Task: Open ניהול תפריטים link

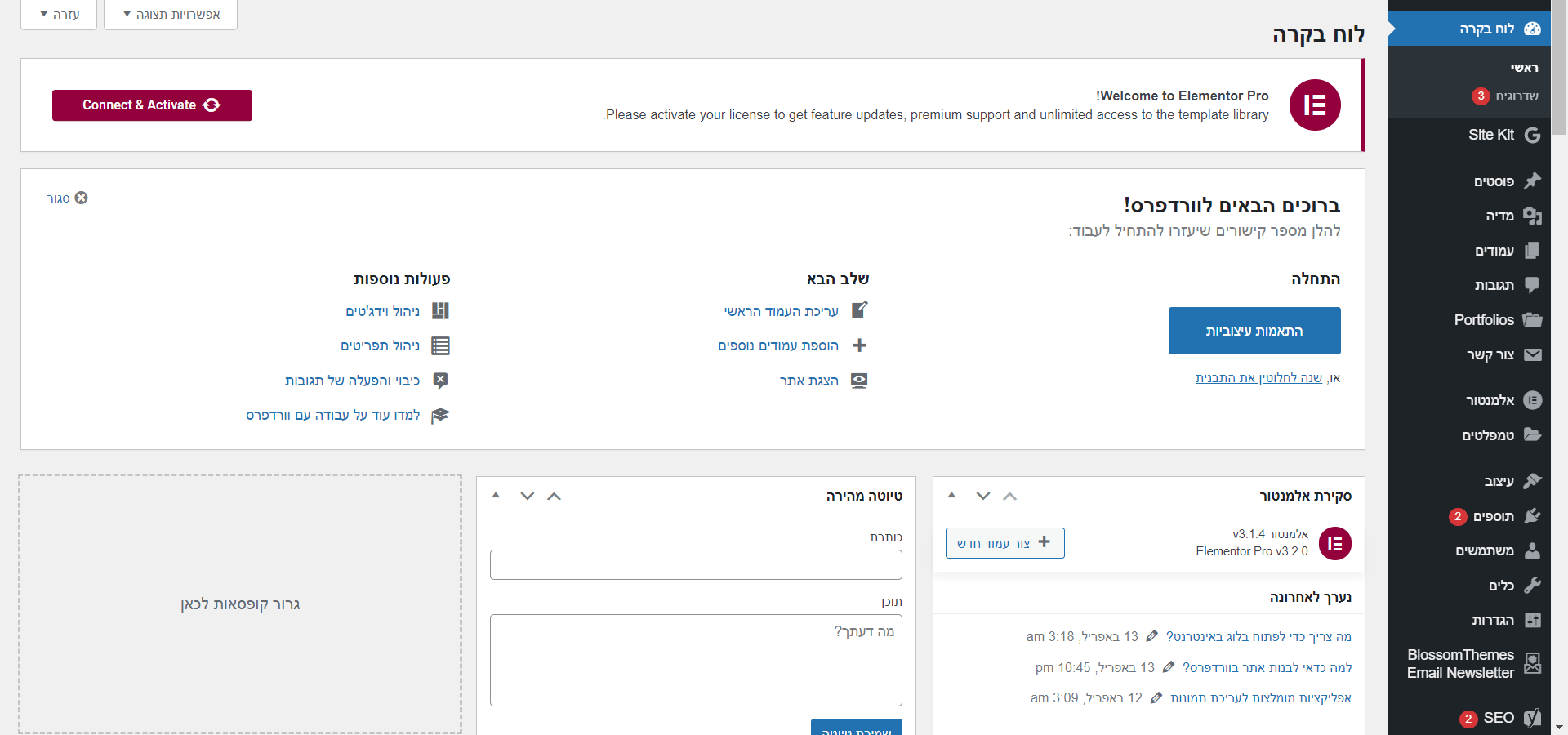Action: (380, 345)
